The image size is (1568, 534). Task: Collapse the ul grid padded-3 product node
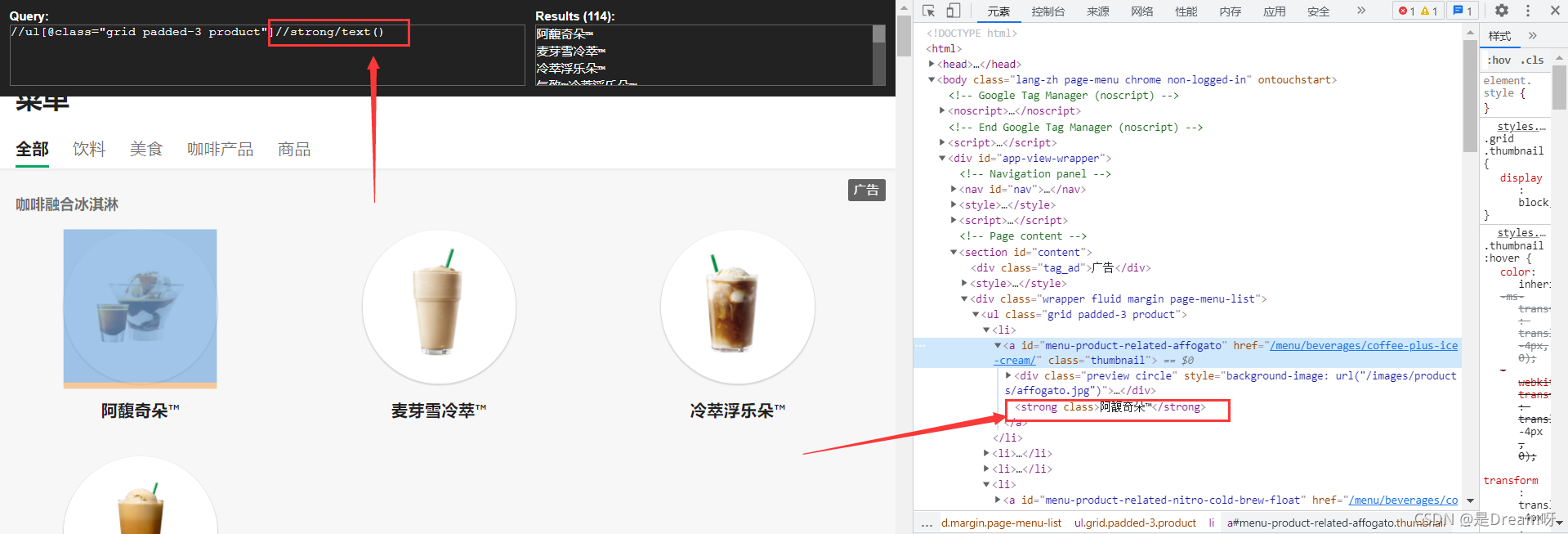976,314
